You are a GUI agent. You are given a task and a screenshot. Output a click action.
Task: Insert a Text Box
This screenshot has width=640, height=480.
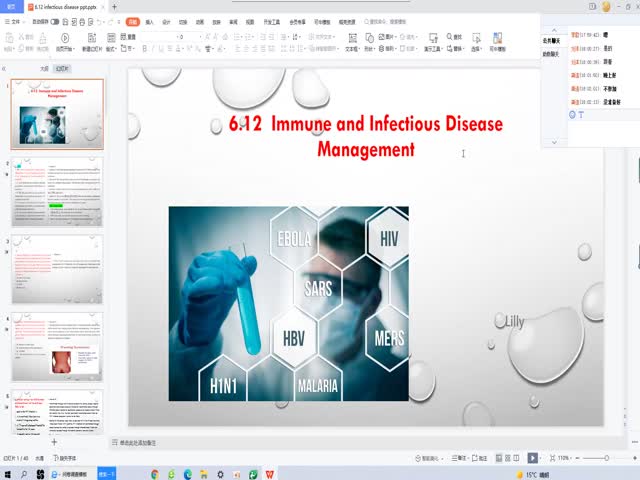tap(352, 42)
